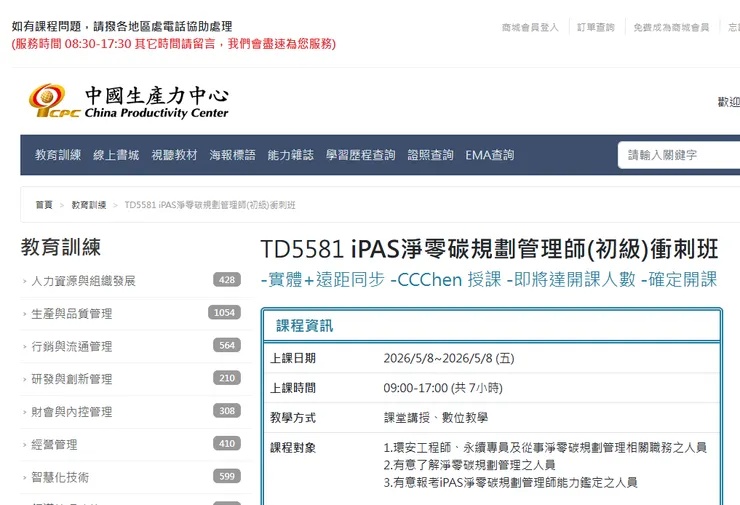Open 訂單查詢 link
The width and height of the screenshot is (740, 505).
click(x=596, y=27)
